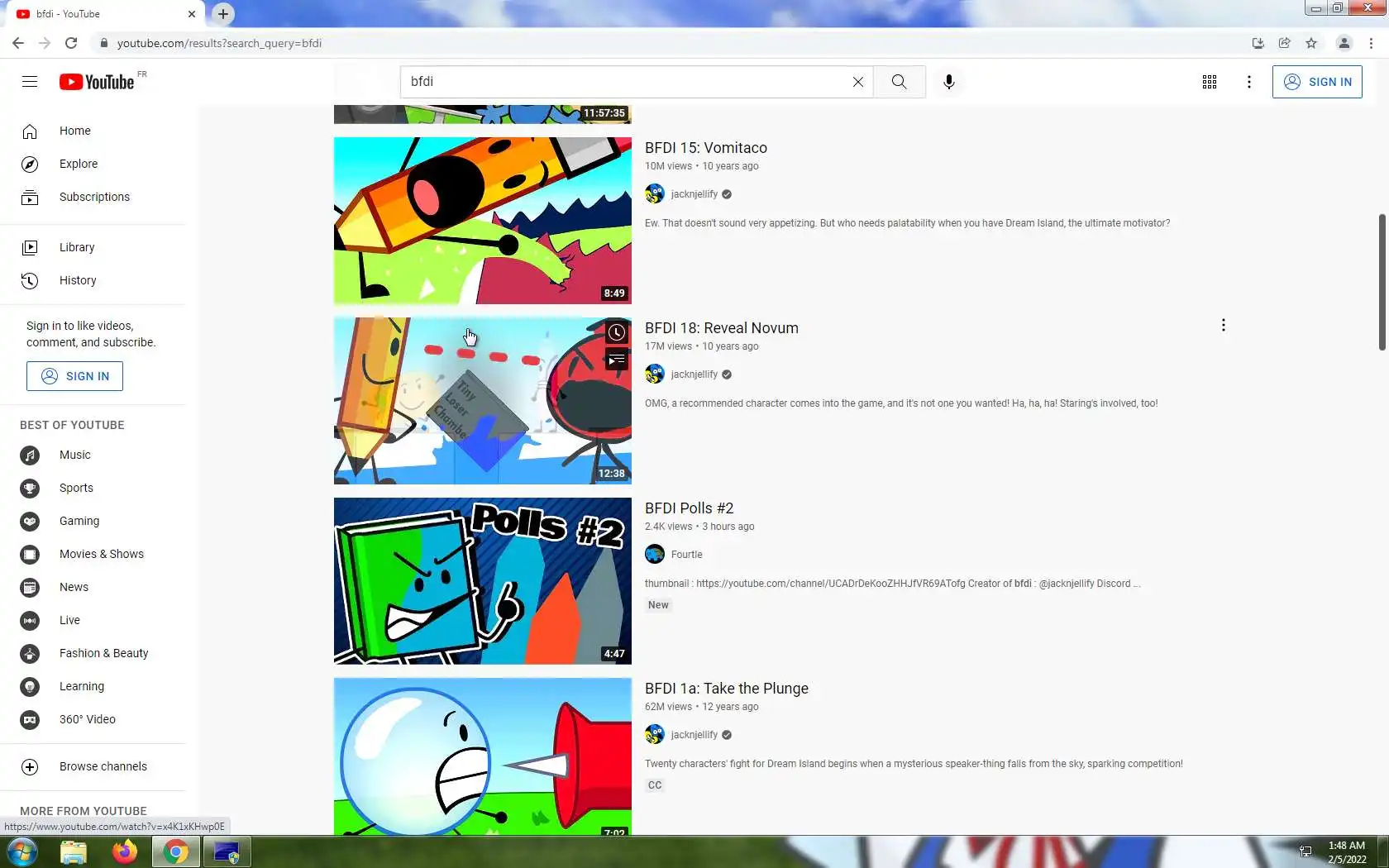Select the bfdi - YouTube browser tab
Image resolution: width=1389 pixels, height=868 pixels.
(x=106, y=14)
